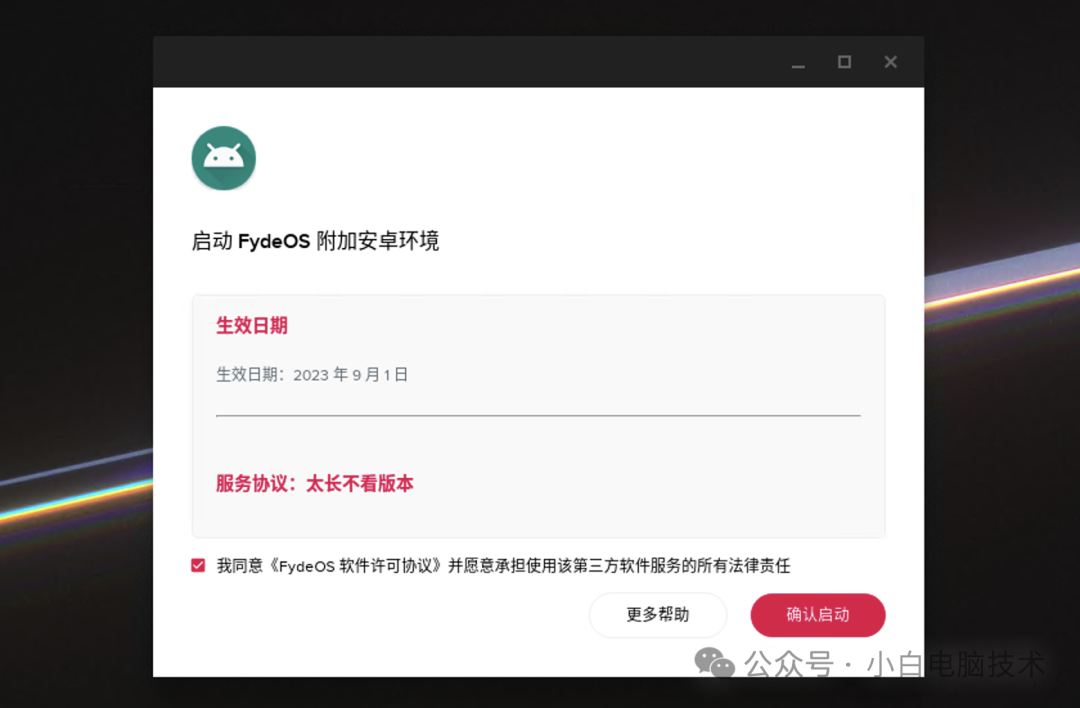
Task: Close the Android environment dialog window
Action: [x=891, y=62]
